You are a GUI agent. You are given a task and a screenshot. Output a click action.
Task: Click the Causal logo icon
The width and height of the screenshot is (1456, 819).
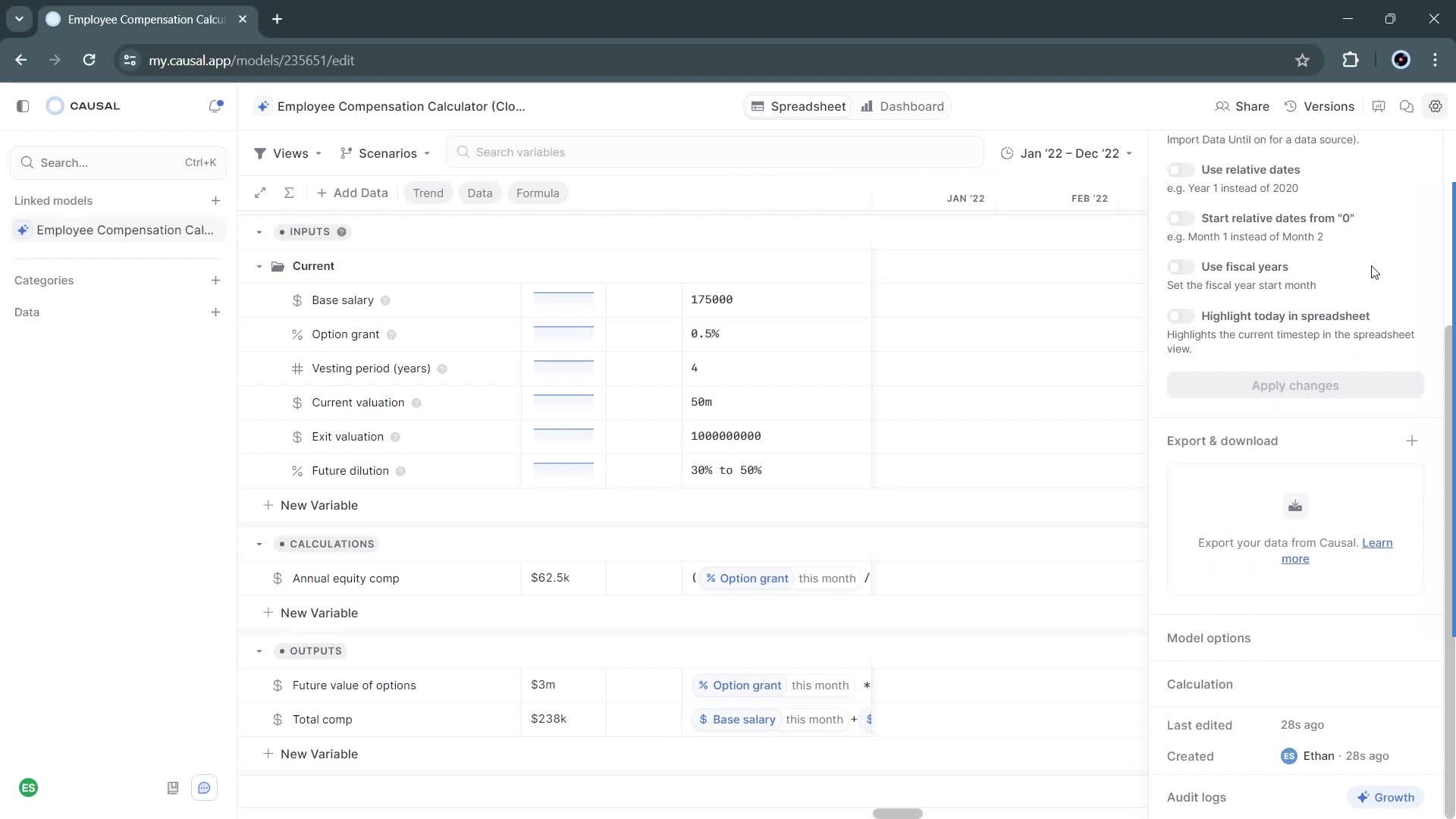[55, 106]
